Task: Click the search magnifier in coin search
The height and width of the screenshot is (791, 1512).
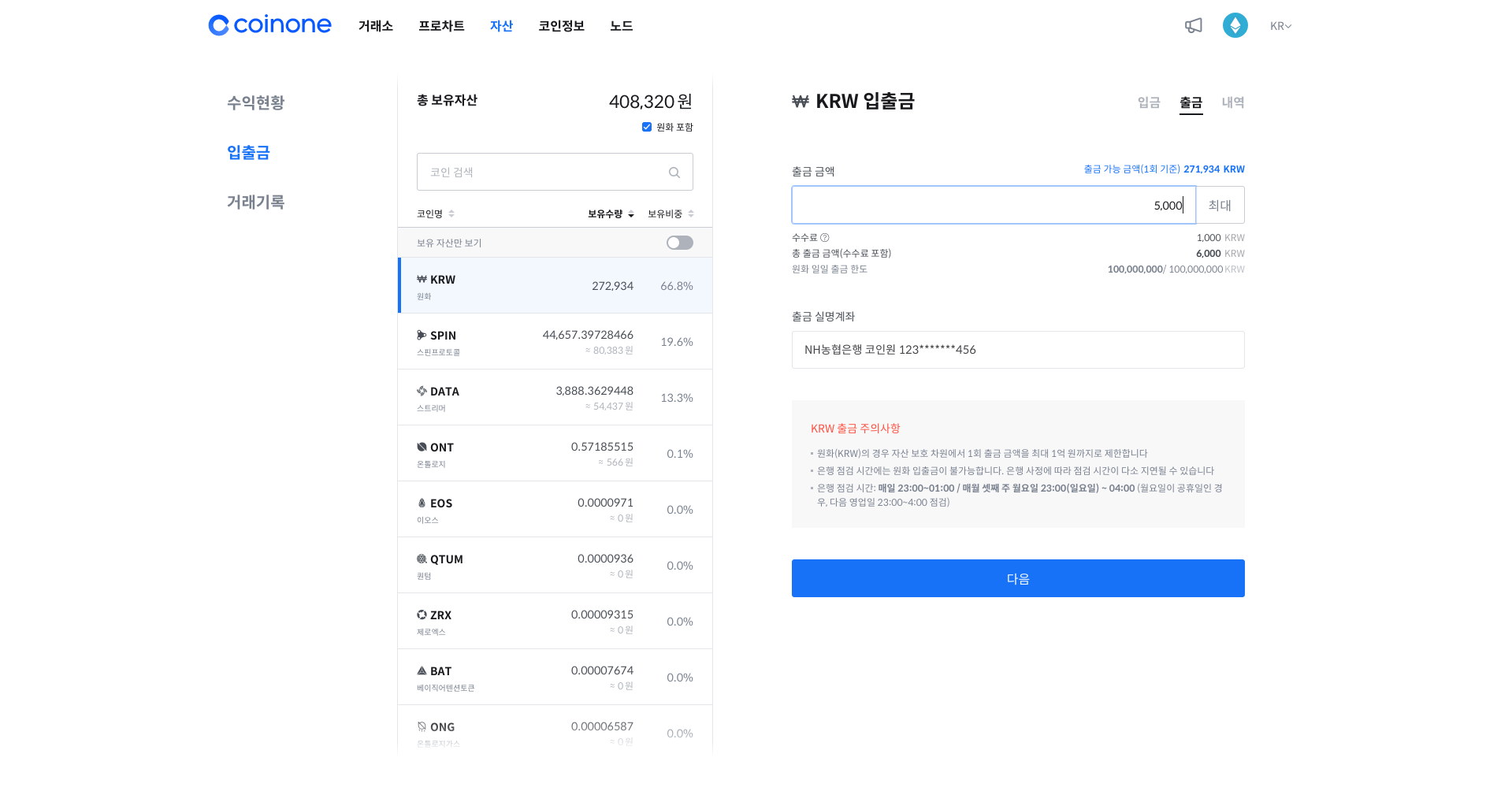Action: pos(674,173)
